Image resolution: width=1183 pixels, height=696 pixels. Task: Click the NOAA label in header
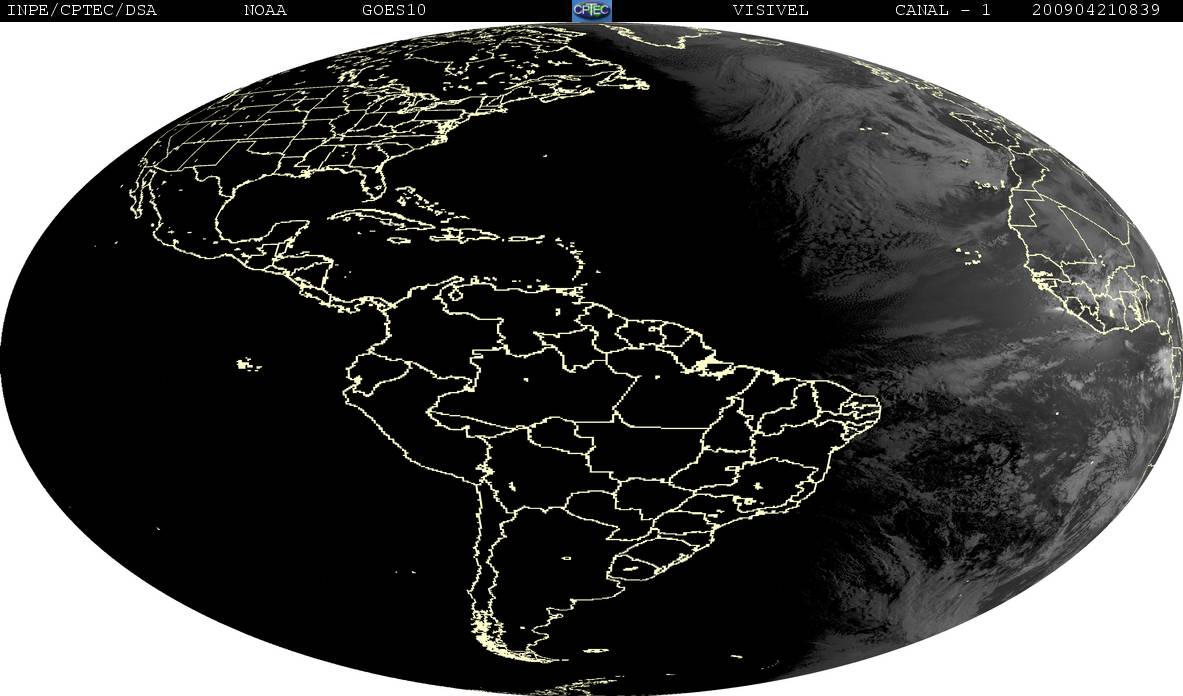(x=265, y=10)
